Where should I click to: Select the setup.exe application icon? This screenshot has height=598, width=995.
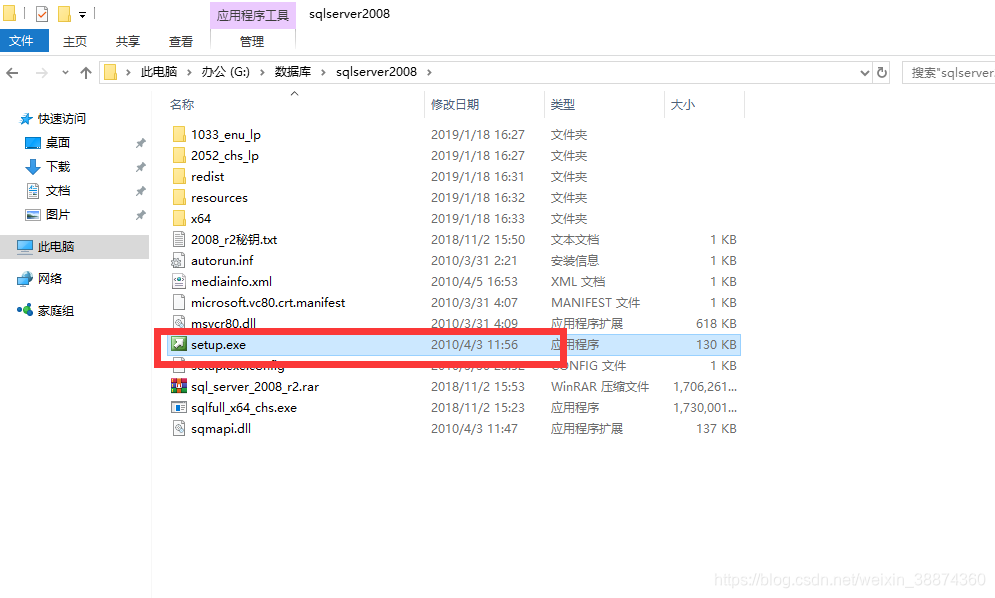pyautogui.click(x=179, y=344)
